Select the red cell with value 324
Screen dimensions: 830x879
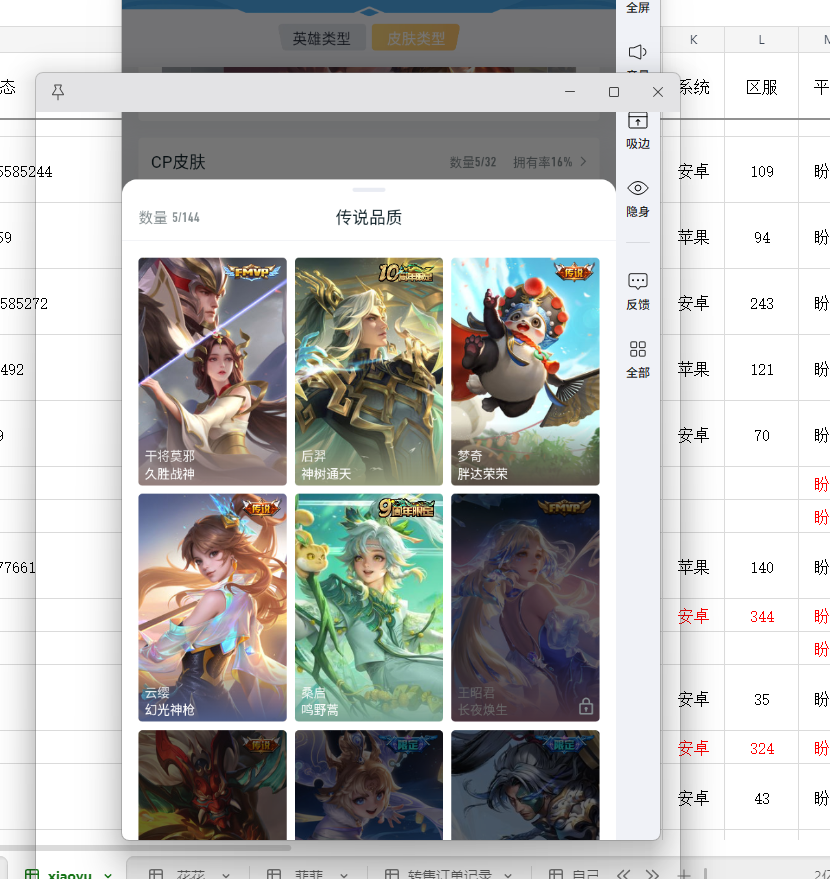pos(761,749)
